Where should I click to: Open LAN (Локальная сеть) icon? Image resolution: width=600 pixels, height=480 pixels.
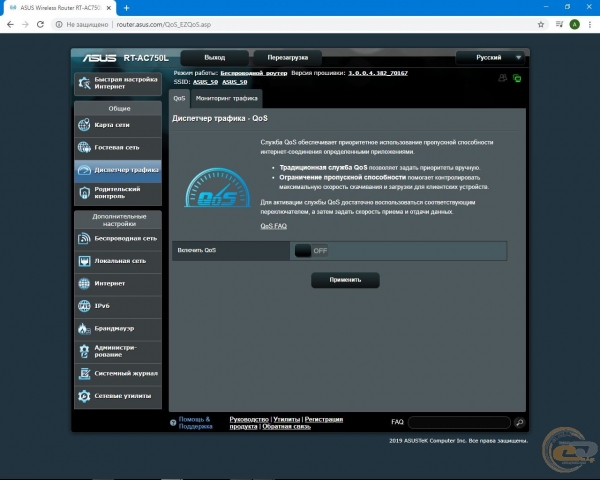pyautogui.click(x=84, y=261)
